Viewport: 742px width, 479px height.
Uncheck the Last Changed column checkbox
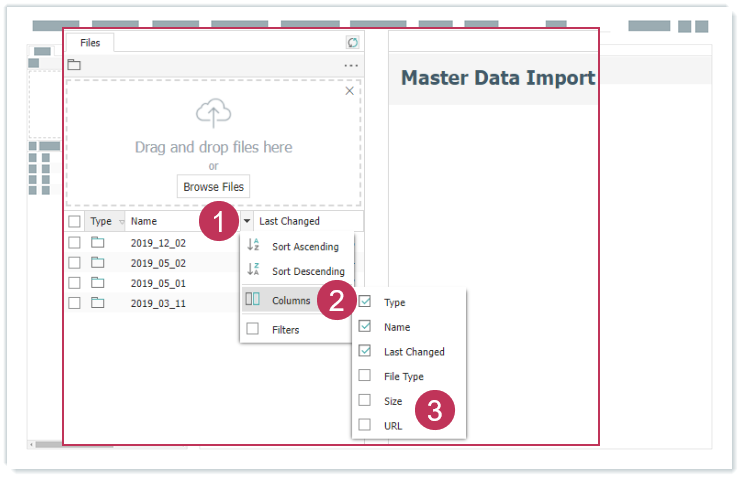(365, 351)
